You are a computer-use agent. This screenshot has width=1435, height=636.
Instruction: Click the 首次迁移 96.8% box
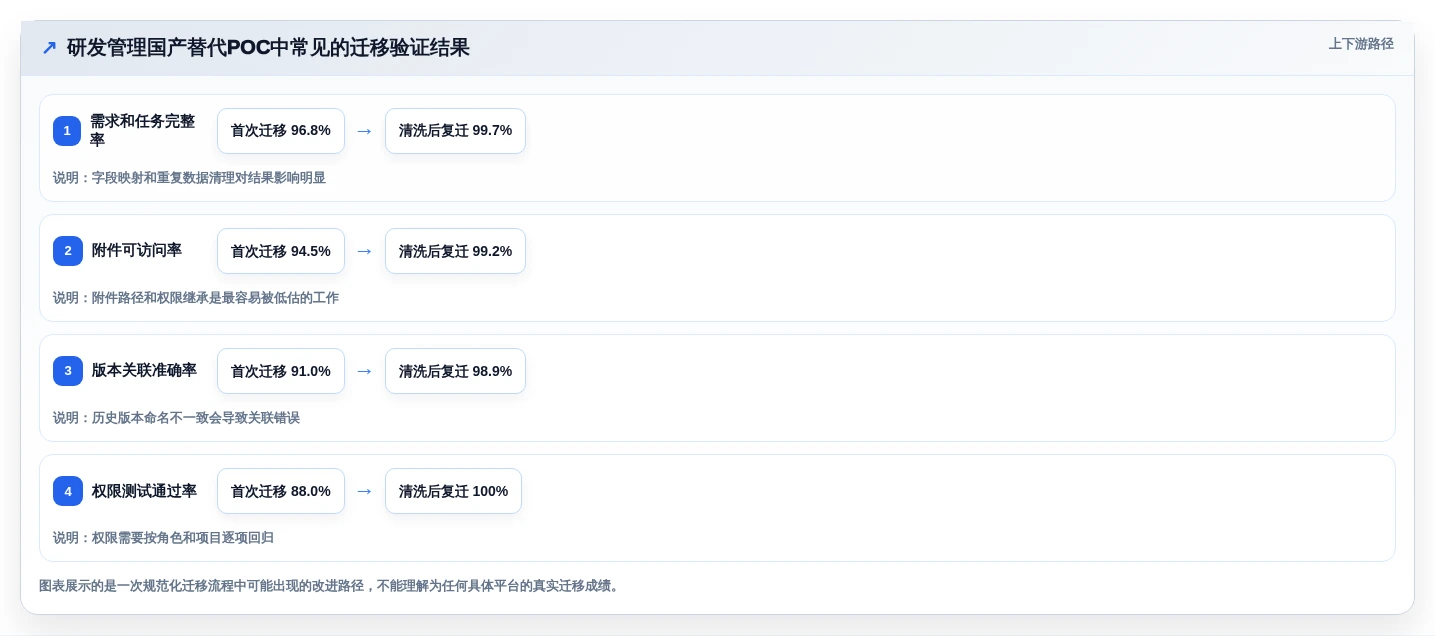pyautogui.click(x=281, y=131)
